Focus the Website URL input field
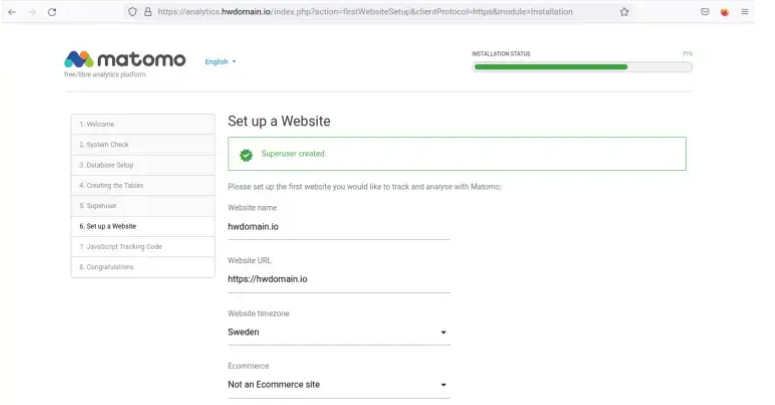Screen dimensions: 775x405 pyautogui.click(x=339, y=279)
